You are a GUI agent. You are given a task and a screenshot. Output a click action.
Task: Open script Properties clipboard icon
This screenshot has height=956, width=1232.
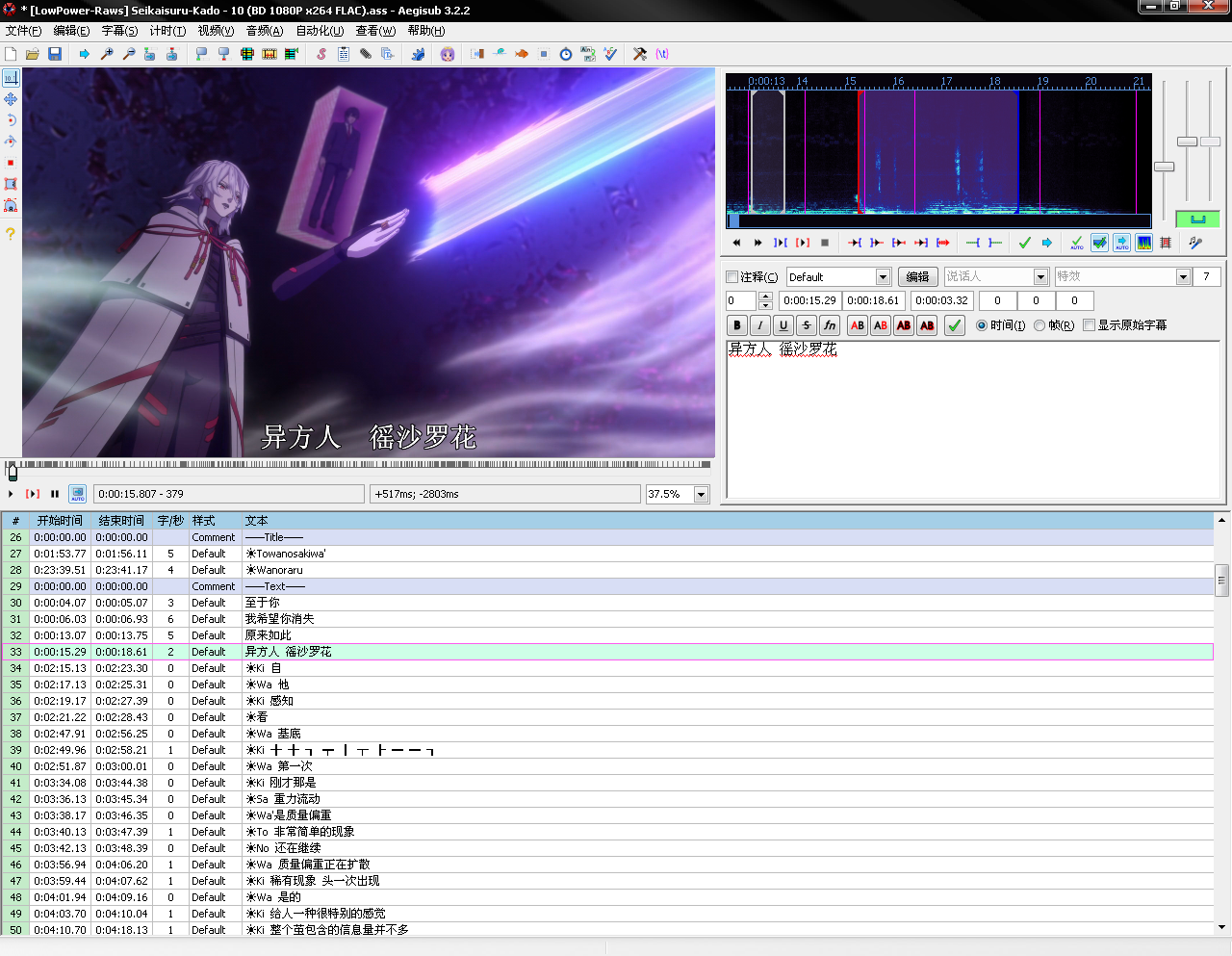[344, 54]
